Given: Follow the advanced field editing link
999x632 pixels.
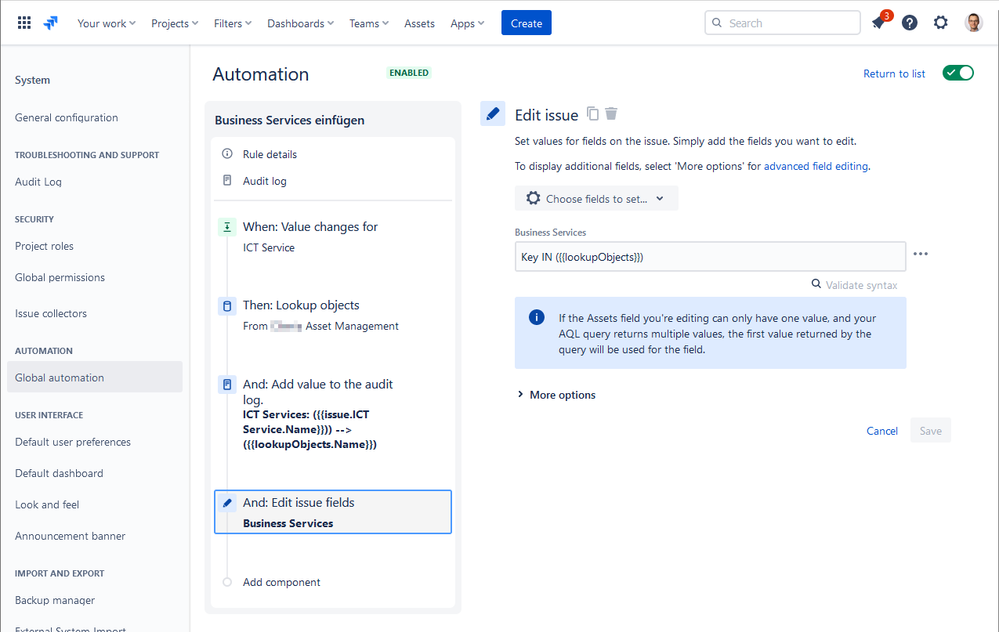Looking at the screenshot, I should coord(816,166).
